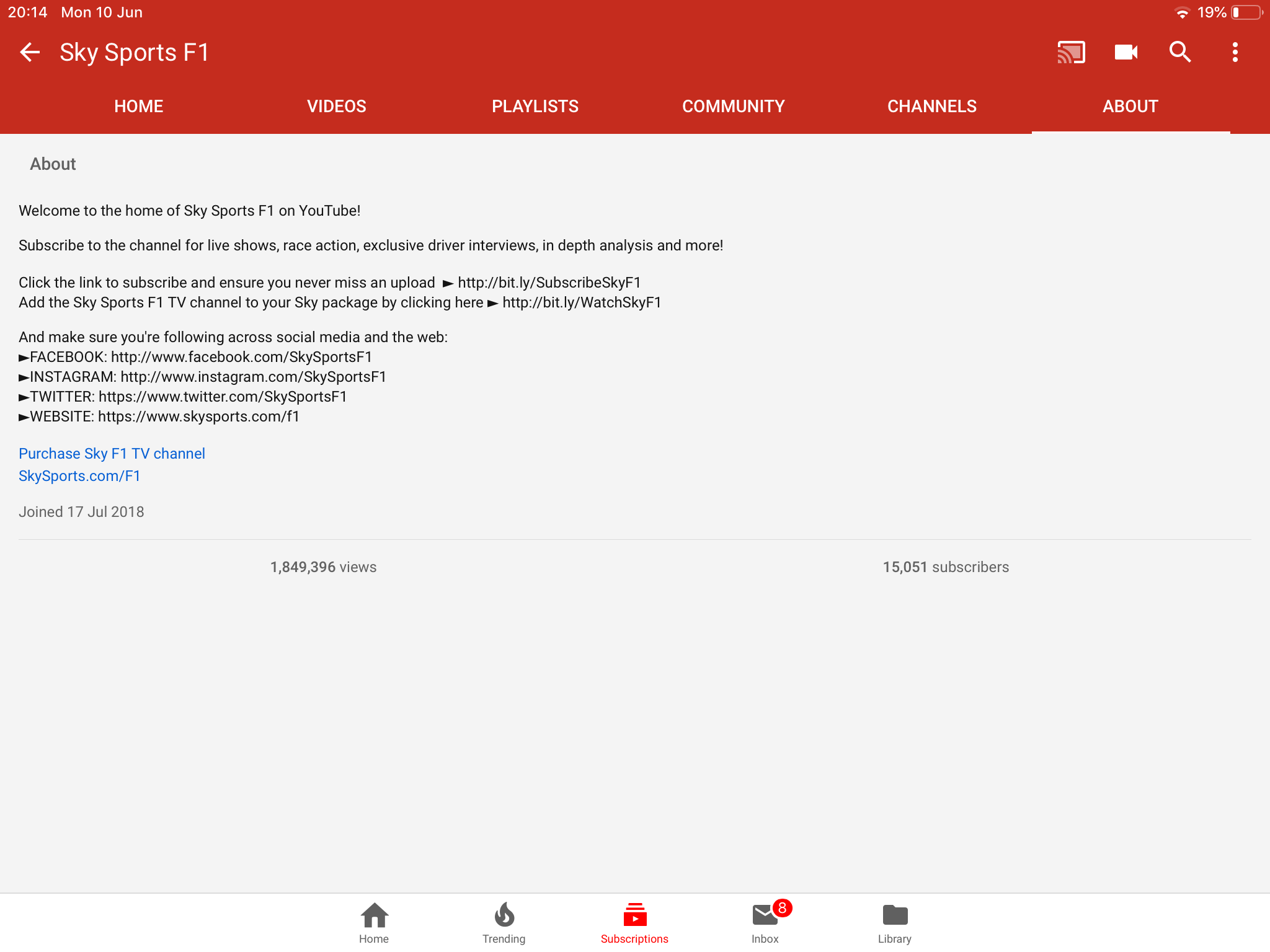
Task: Tap the Twitter SkySportsF1 URL line
Action: [183, 397]
